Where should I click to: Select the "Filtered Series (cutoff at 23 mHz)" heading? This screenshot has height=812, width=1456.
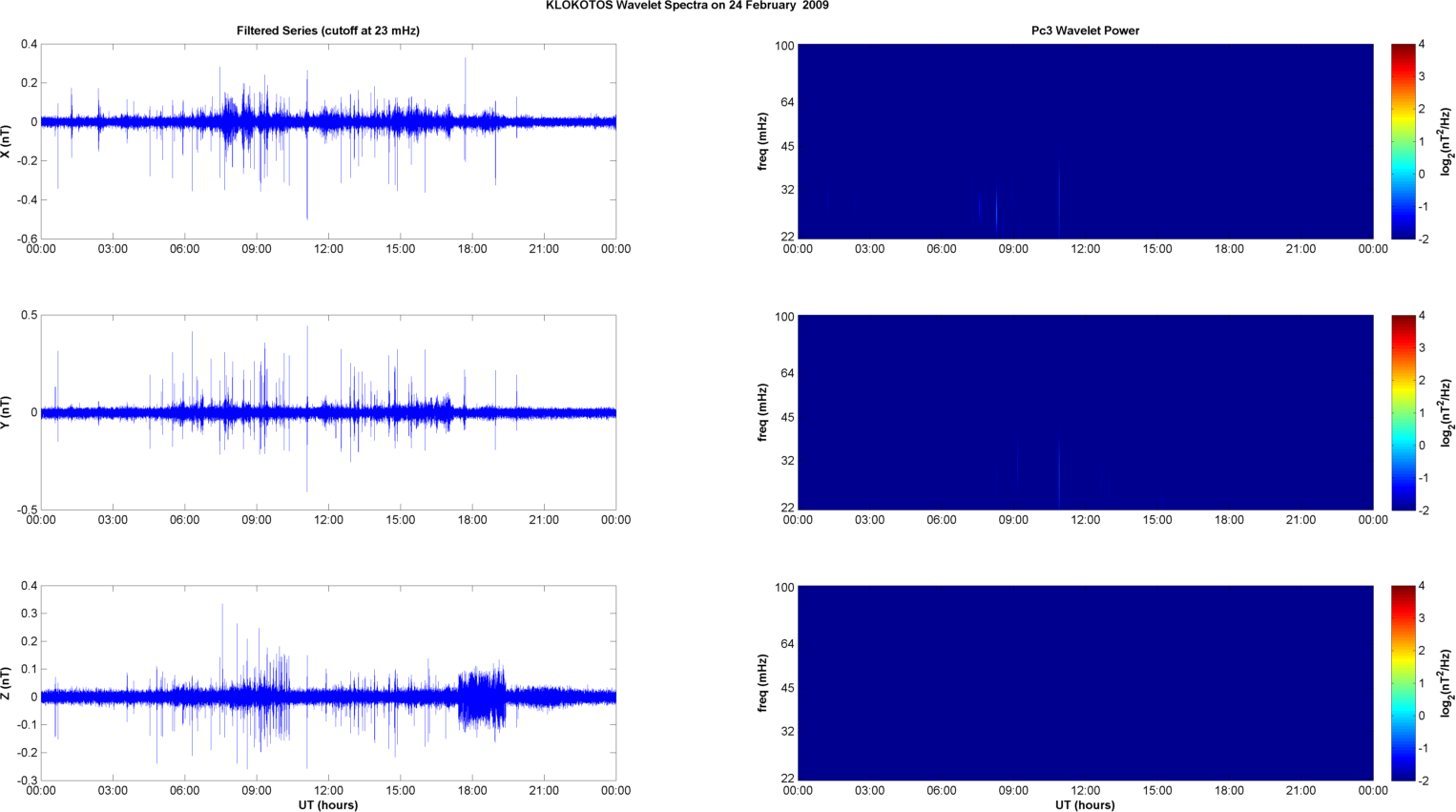coord(328,31)
